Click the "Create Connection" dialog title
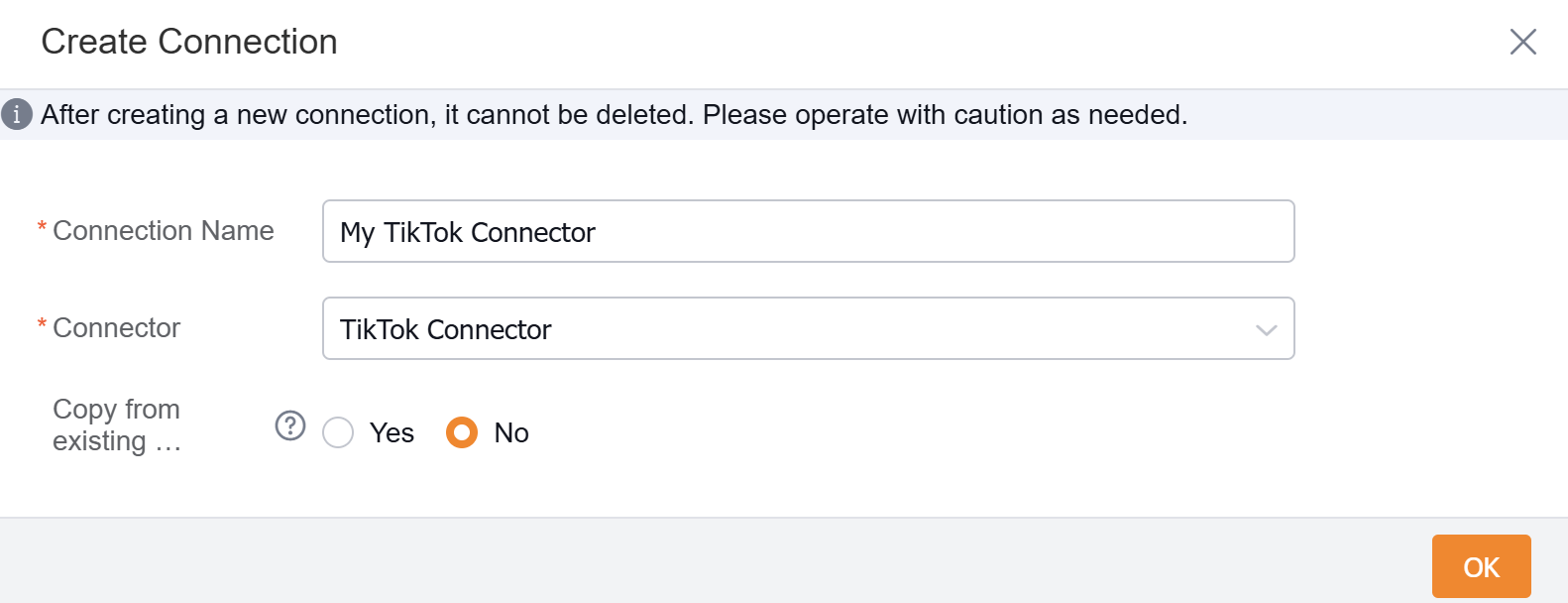 [189, 42]
